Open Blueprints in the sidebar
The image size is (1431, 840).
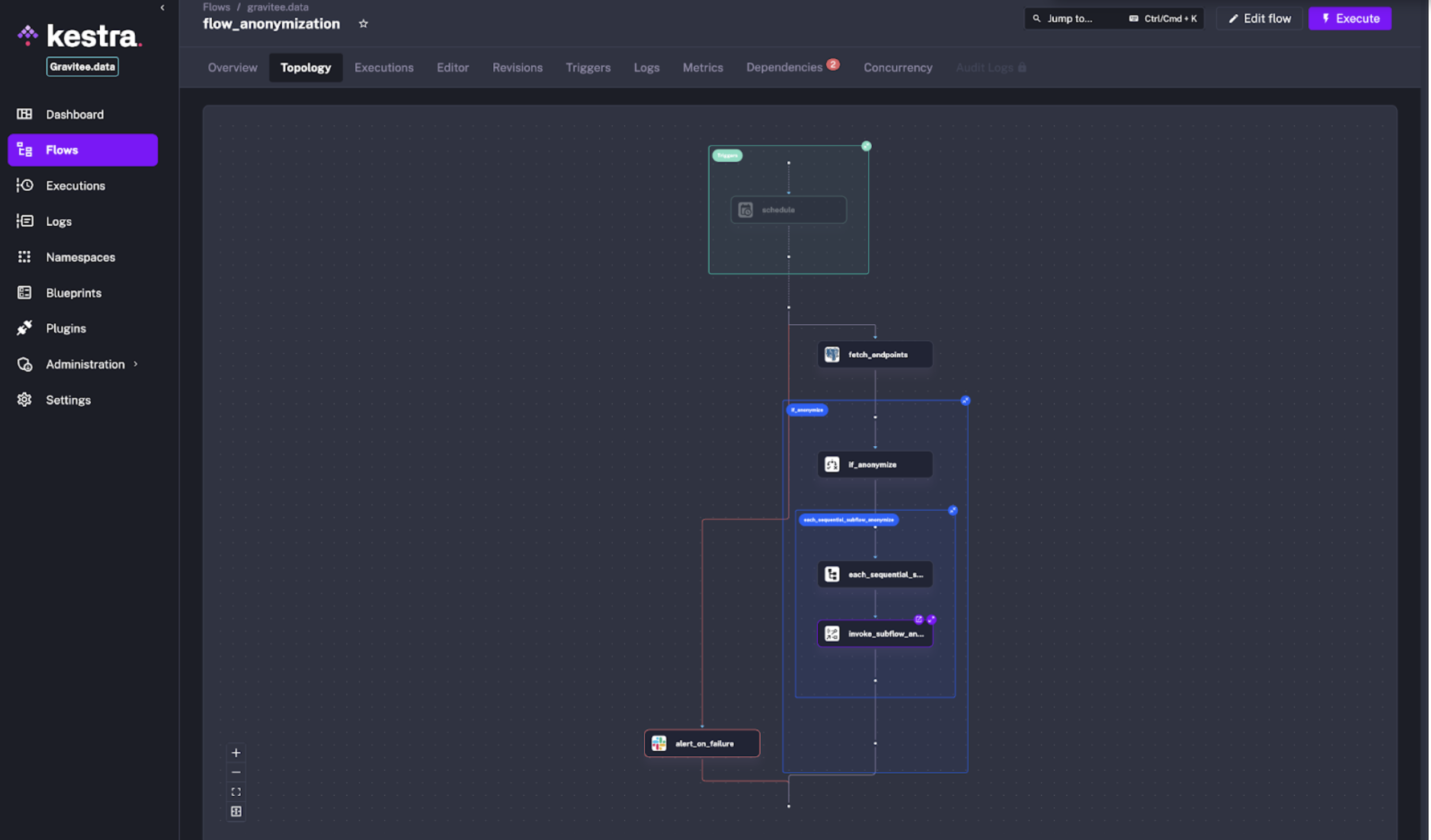tap(74, 293)
